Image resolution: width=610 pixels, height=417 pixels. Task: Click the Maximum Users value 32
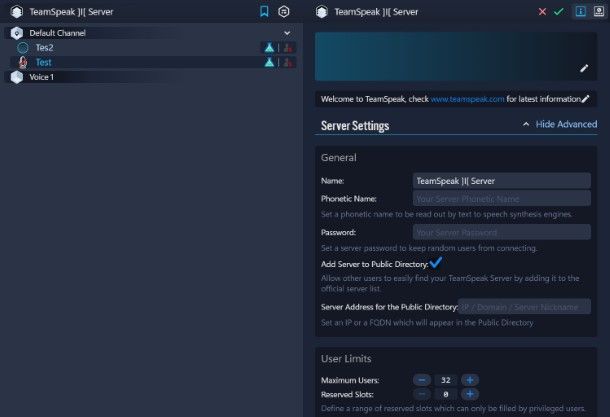click(x=446, y=380)
